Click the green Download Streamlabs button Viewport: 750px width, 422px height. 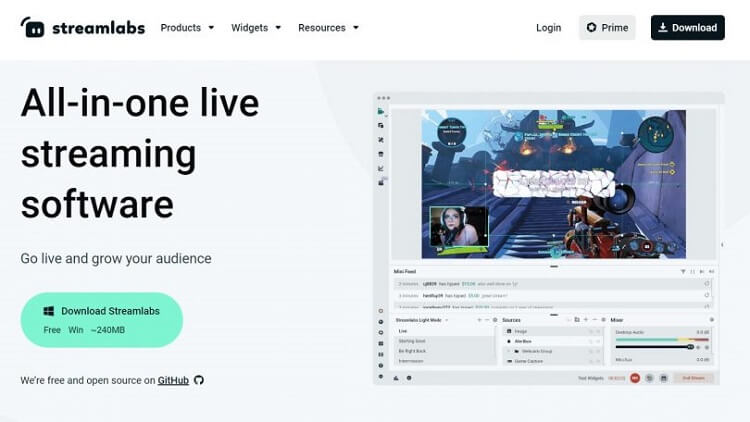click(x=101, y=320)
